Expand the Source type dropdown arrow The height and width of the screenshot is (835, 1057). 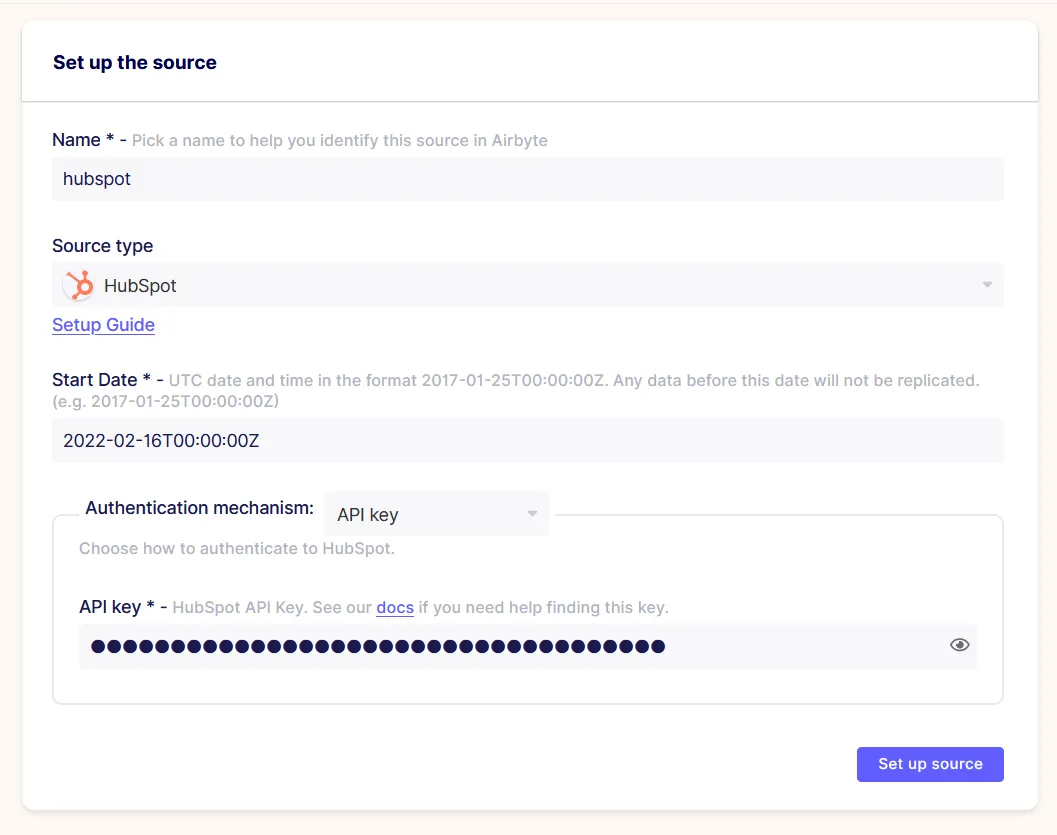[987, 284]
